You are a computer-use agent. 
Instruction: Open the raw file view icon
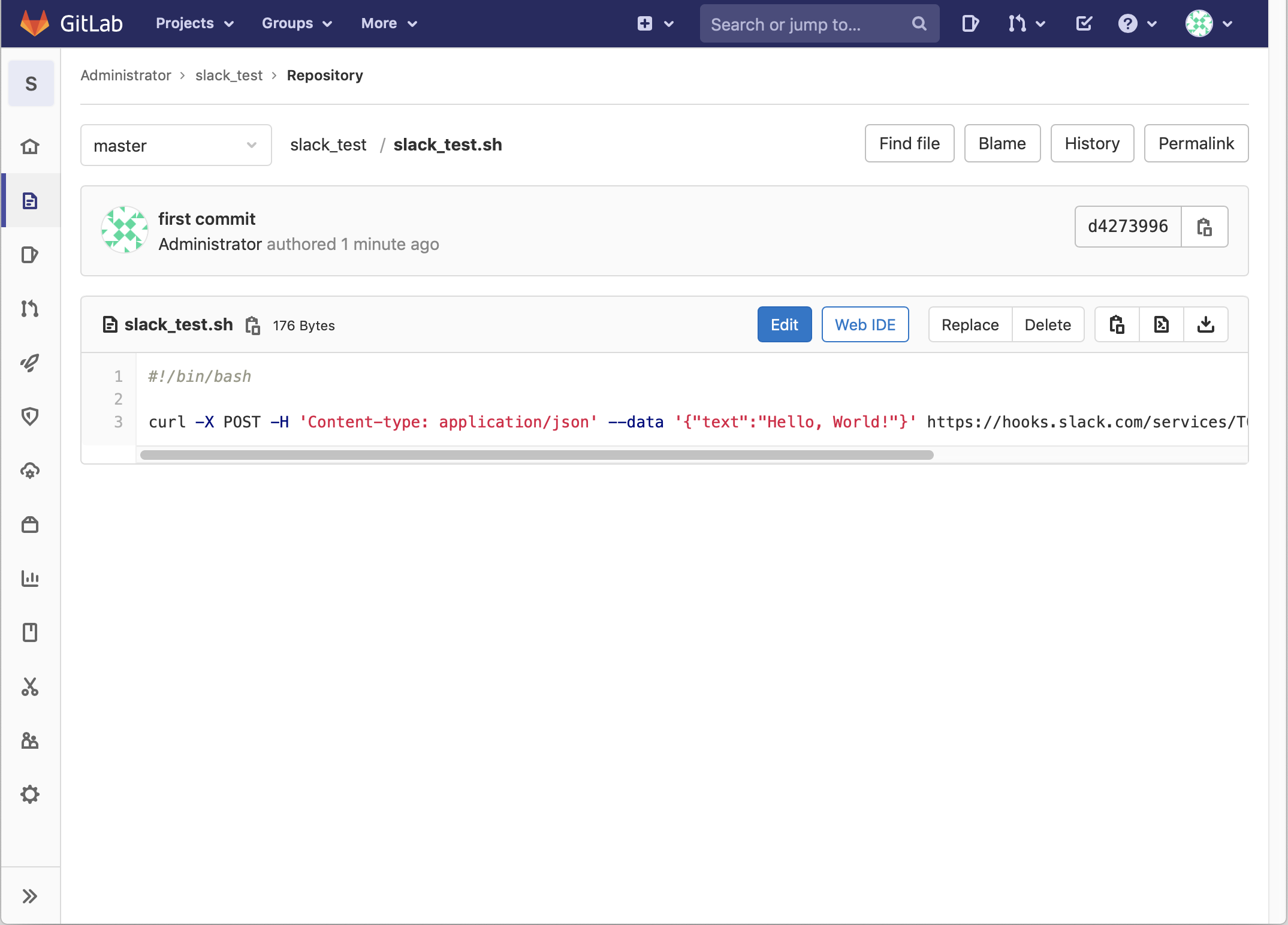pos(1162,324)
